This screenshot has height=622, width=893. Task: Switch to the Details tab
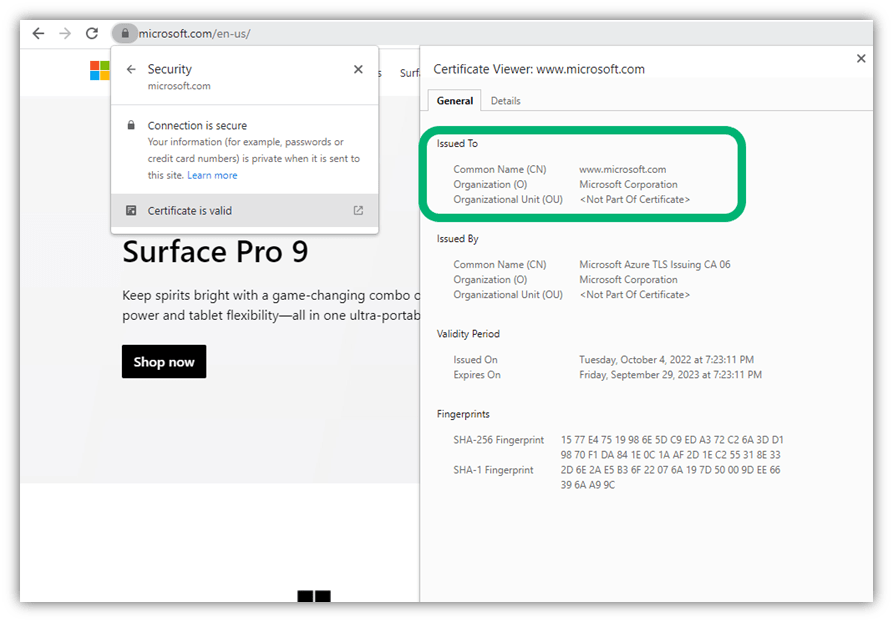coord(506,101)
